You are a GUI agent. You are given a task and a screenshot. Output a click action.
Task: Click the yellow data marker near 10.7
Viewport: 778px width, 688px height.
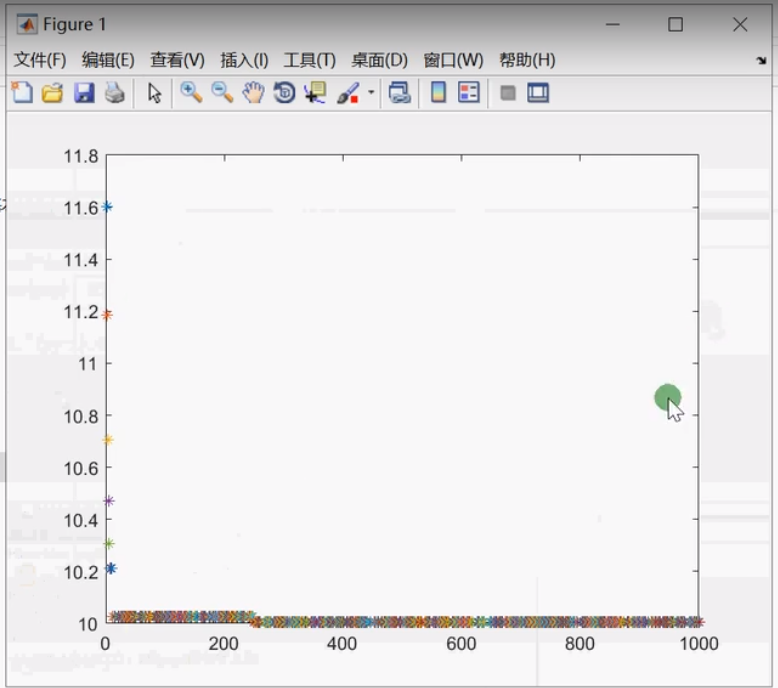pyautogui.click(x=108, y=440)
